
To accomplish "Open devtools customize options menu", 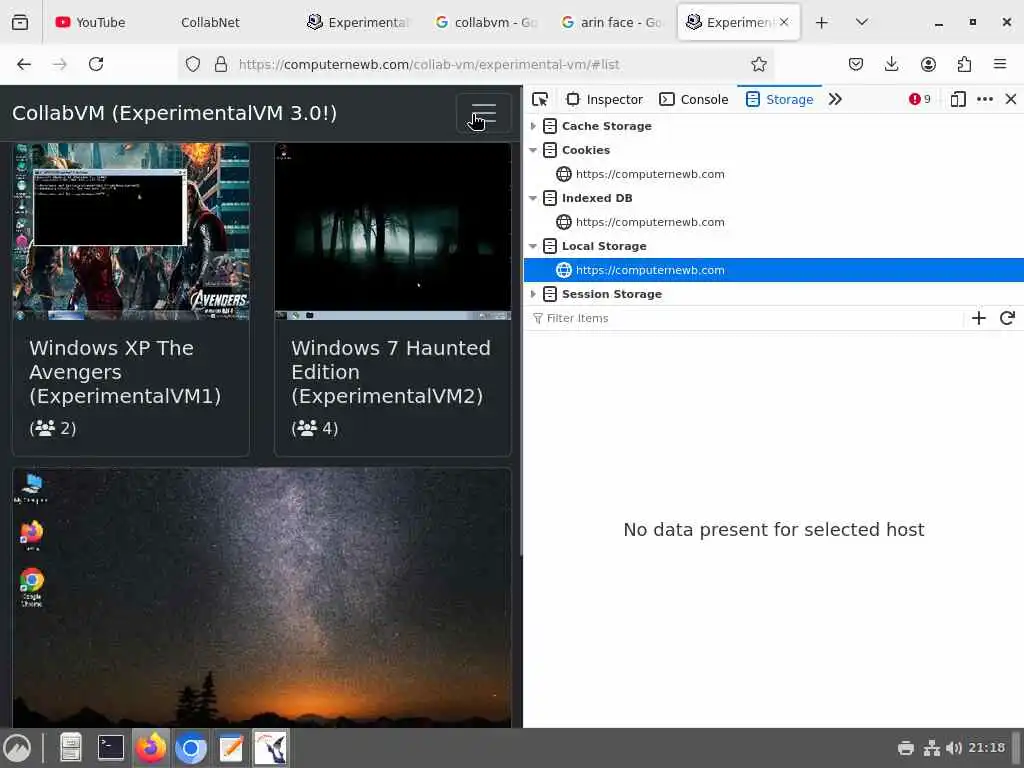I will (x=985, y=99).
